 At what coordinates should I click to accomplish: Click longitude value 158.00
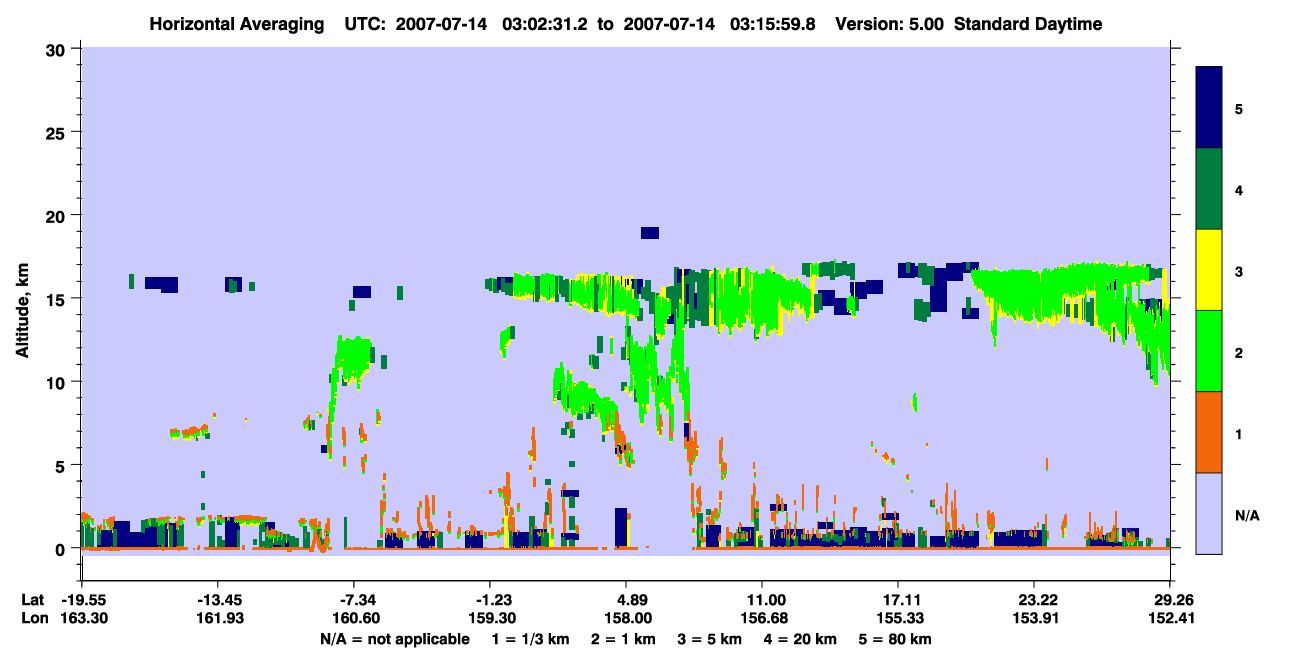(626, 618)
